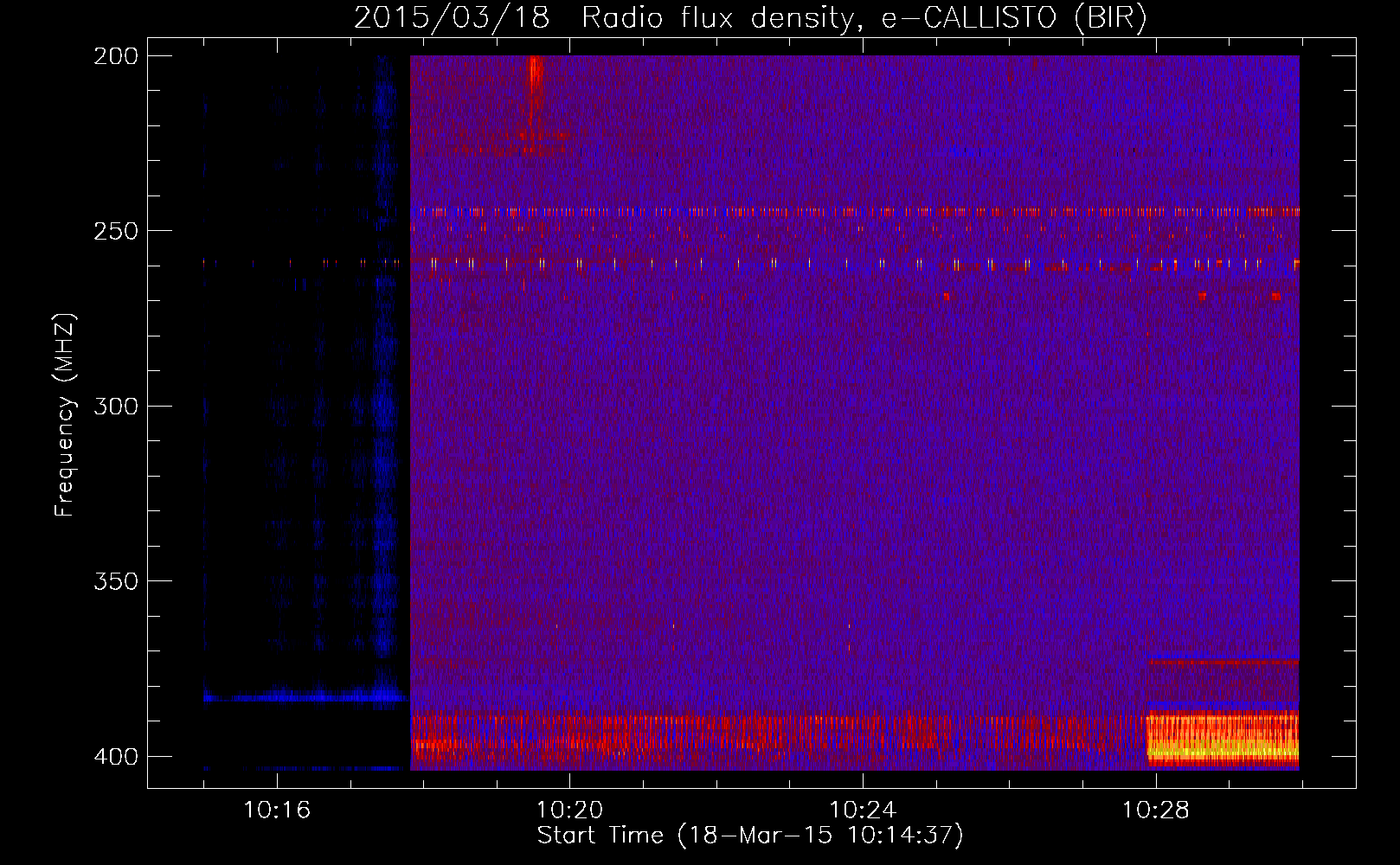This screenshot has width=1400, height=865.
Task: Click the 350 frequency tick label
Action: (116, 581)
